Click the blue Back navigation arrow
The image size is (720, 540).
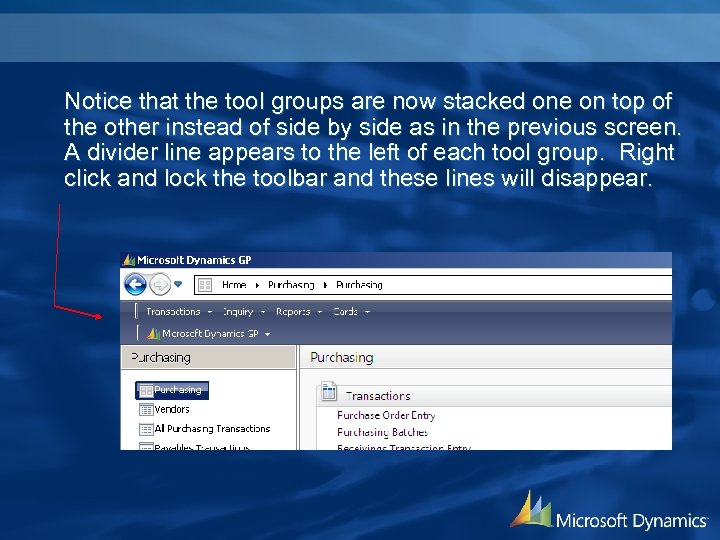point(135,284)
